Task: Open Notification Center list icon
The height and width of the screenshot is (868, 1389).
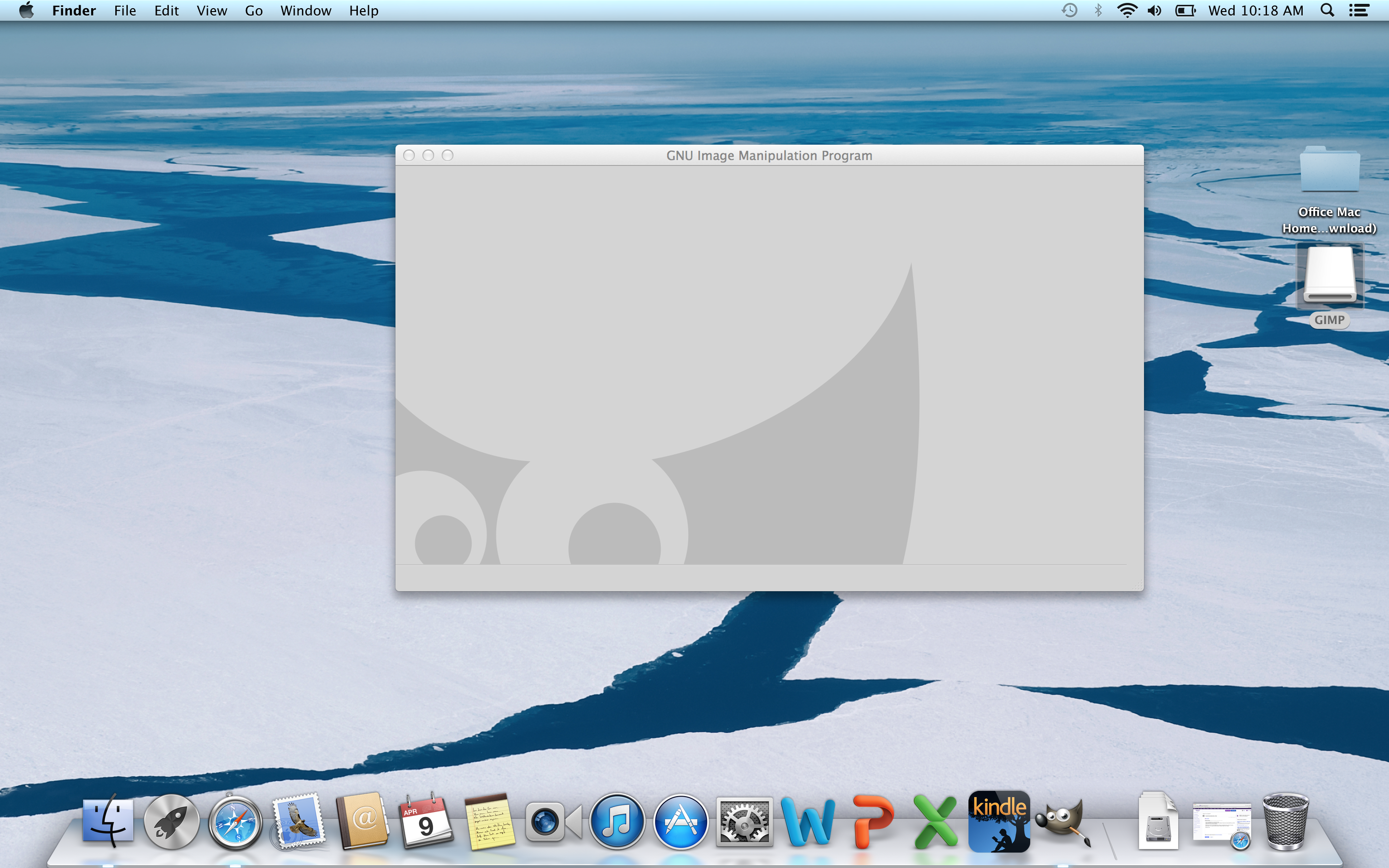Action: pos(1359,10)
